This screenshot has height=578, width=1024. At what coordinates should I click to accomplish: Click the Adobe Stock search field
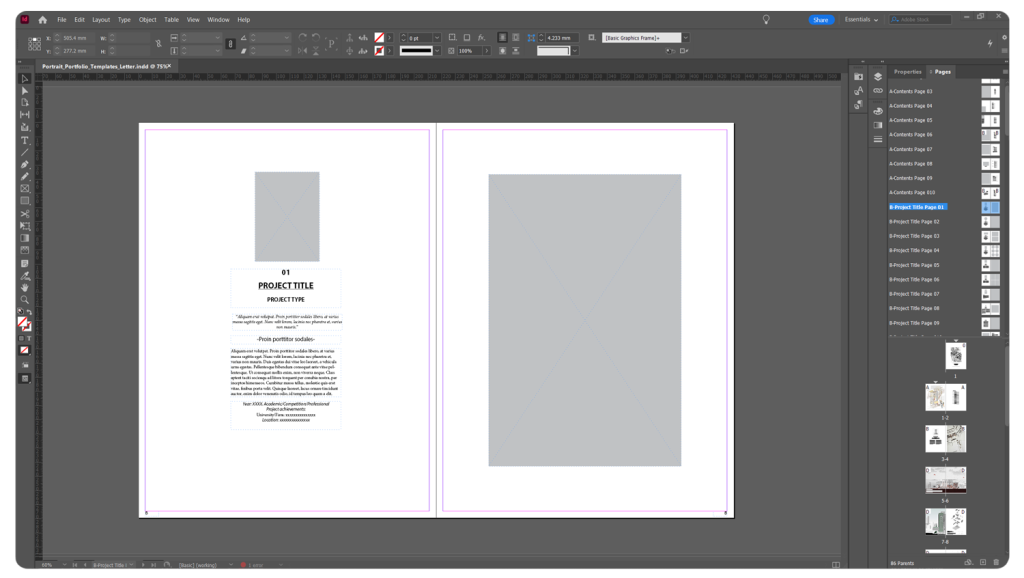pyautogui.click(x=921, y=20)
